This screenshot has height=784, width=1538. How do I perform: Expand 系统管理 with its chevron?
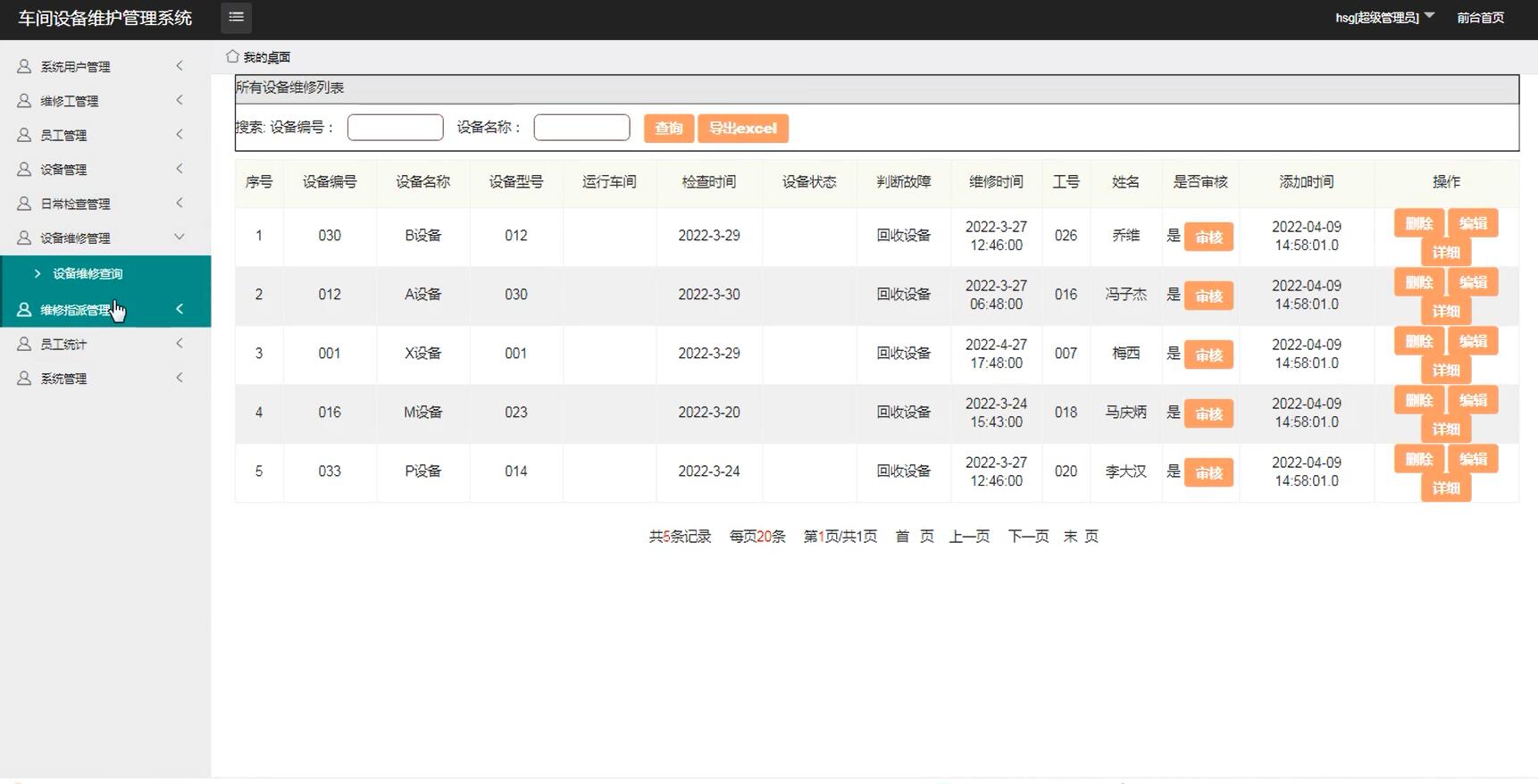coord(180,378)
